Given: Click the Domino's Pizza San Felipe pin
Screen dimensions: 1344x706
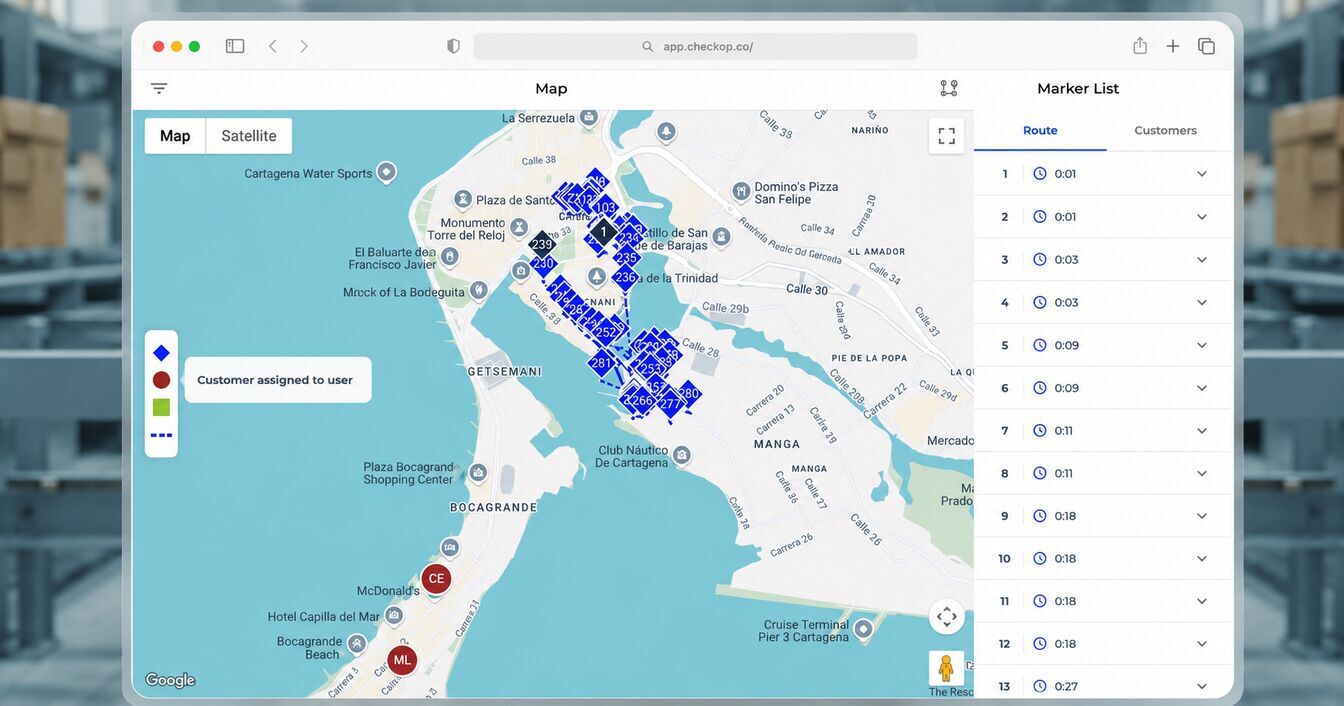Looking at the screenshot, I should pos(741,190).
